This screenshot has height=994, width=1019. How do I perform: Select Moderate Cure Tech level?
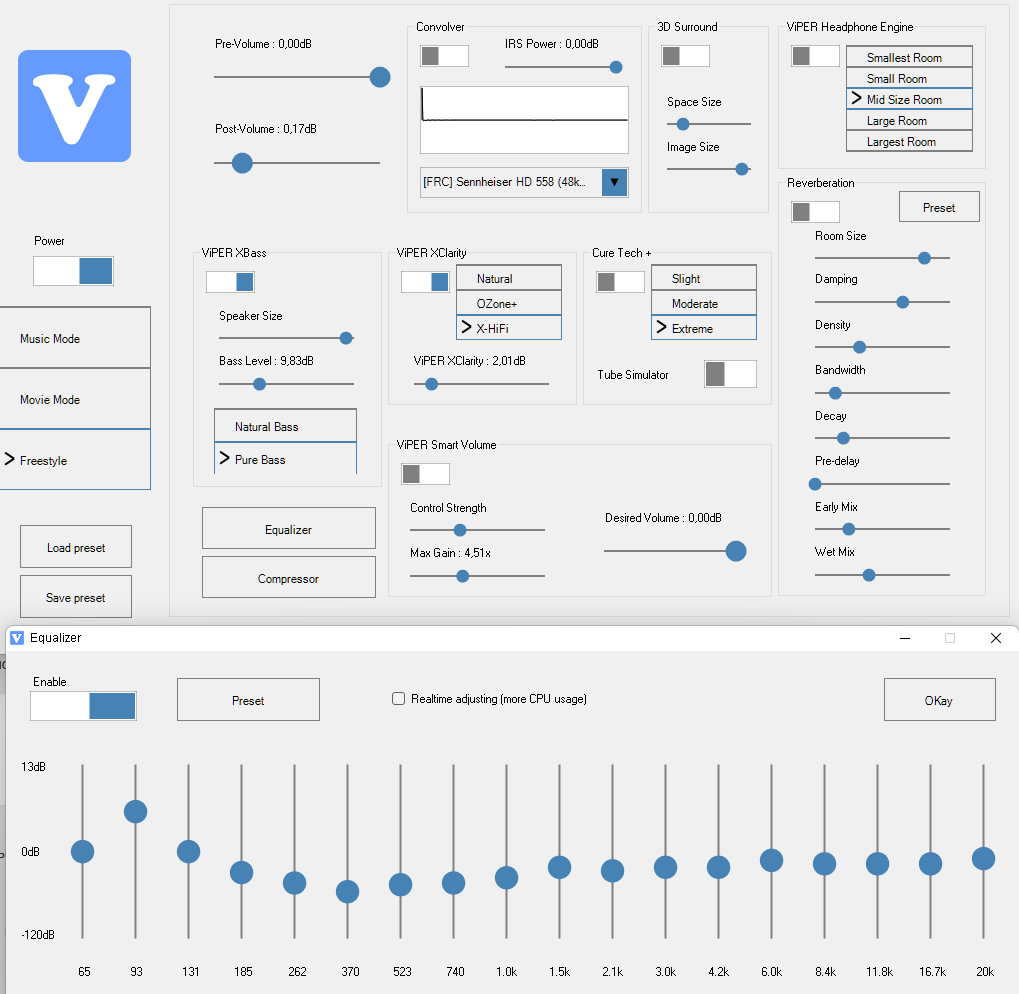(x=704, y=303)
